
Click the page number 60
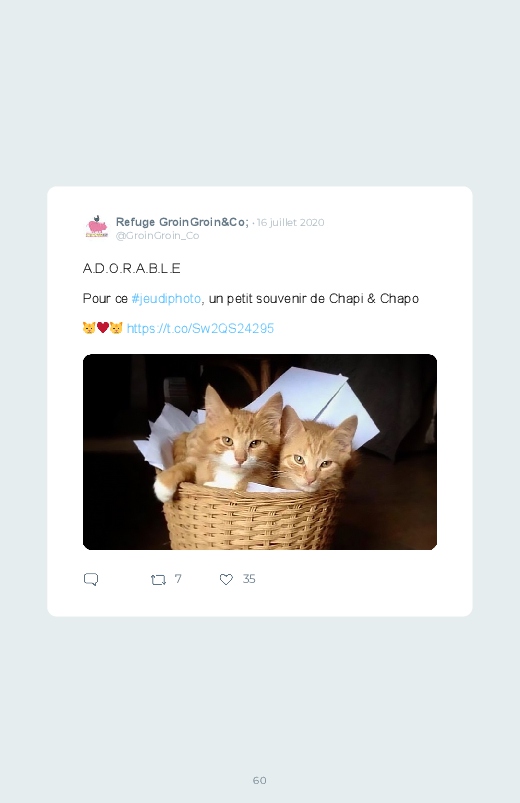tap(260, 780)
